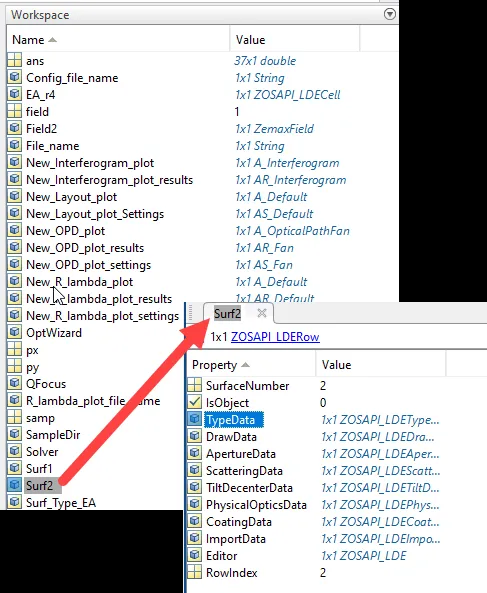487x593 pixels.
Task: Click the ans matrix variable icon
Action: pyautogui.click(x=14, y=61)
